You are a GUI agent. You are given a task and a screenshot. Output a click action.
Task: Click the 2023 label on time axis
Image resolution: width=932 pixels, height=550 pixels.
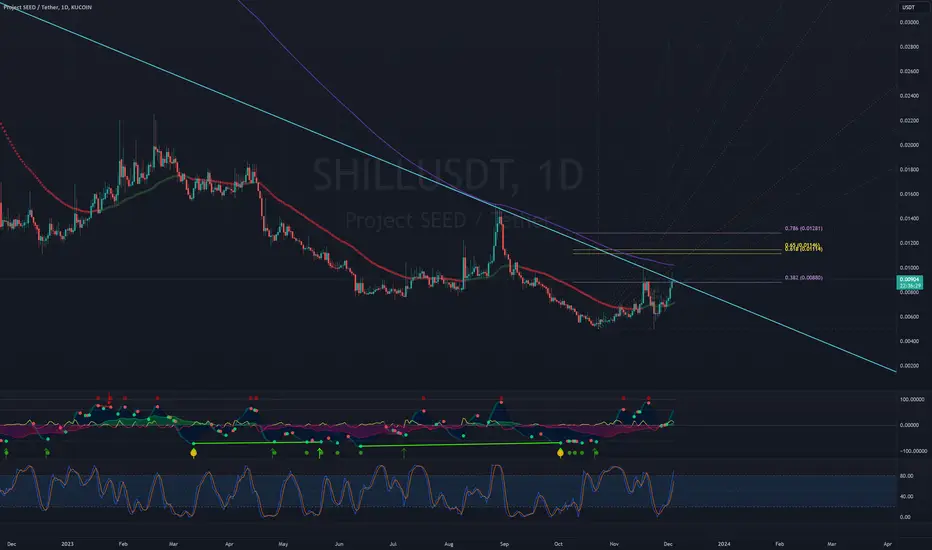(x=67, y=544)
